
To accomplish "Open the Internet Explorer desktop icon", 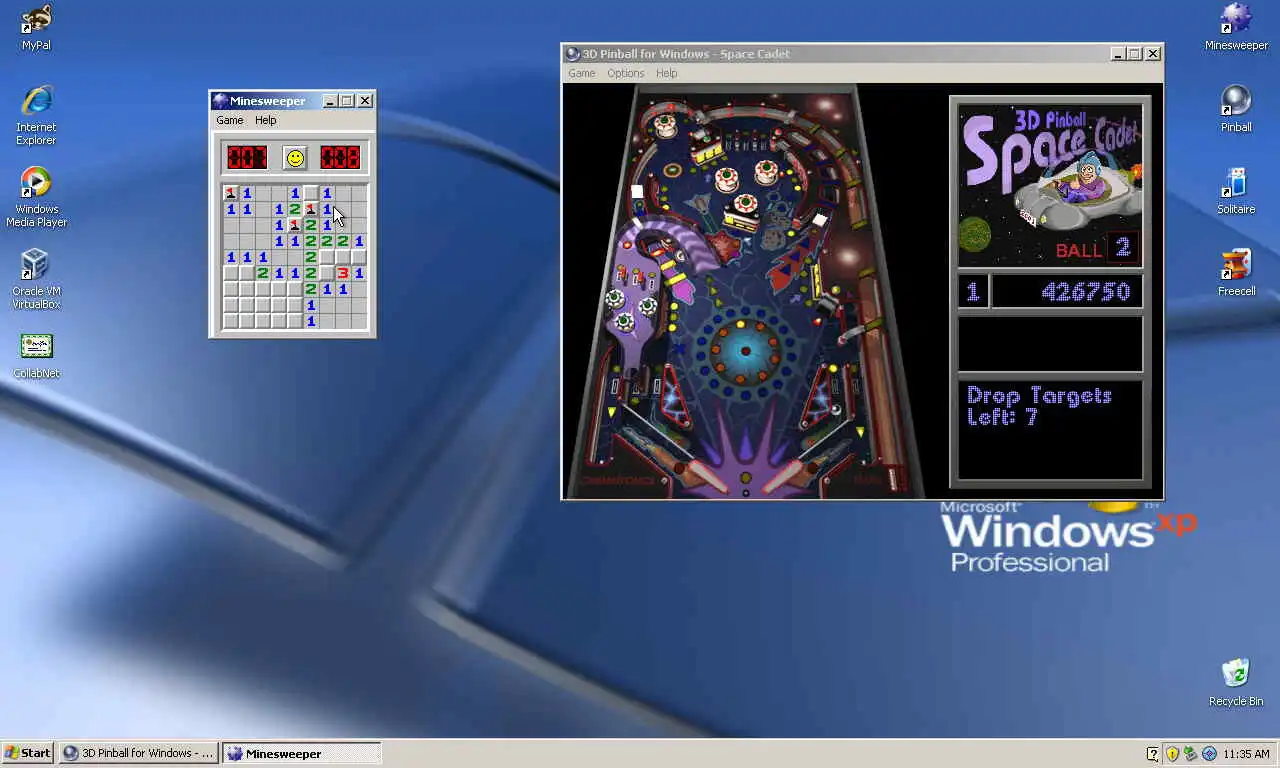I will [36, 115].
